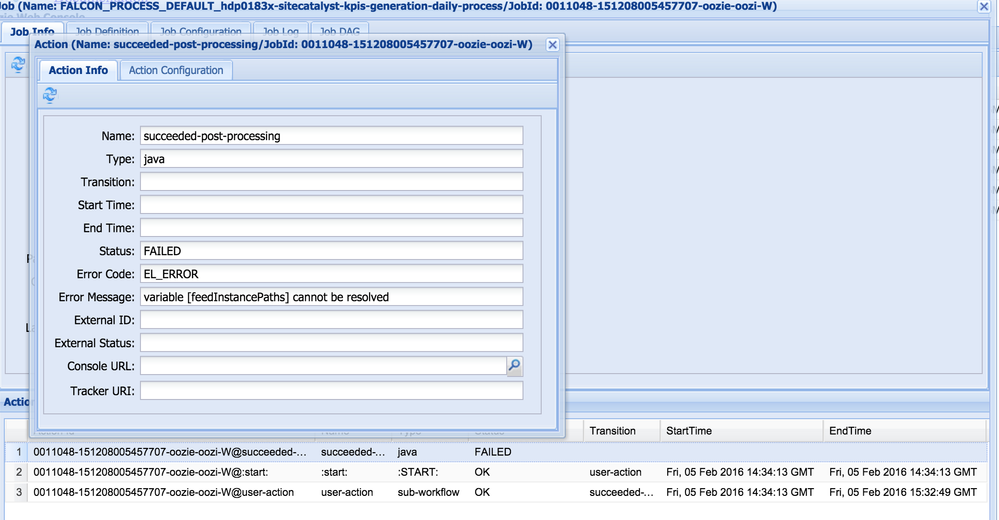
Task: Click :START: type cell in row 2
Action: click(417, 472)
